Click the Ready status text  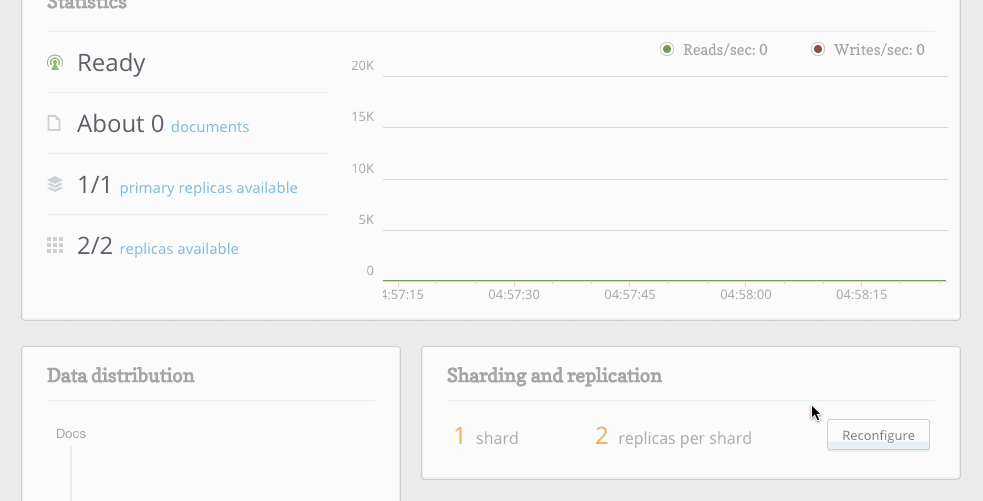coord(111,63)
